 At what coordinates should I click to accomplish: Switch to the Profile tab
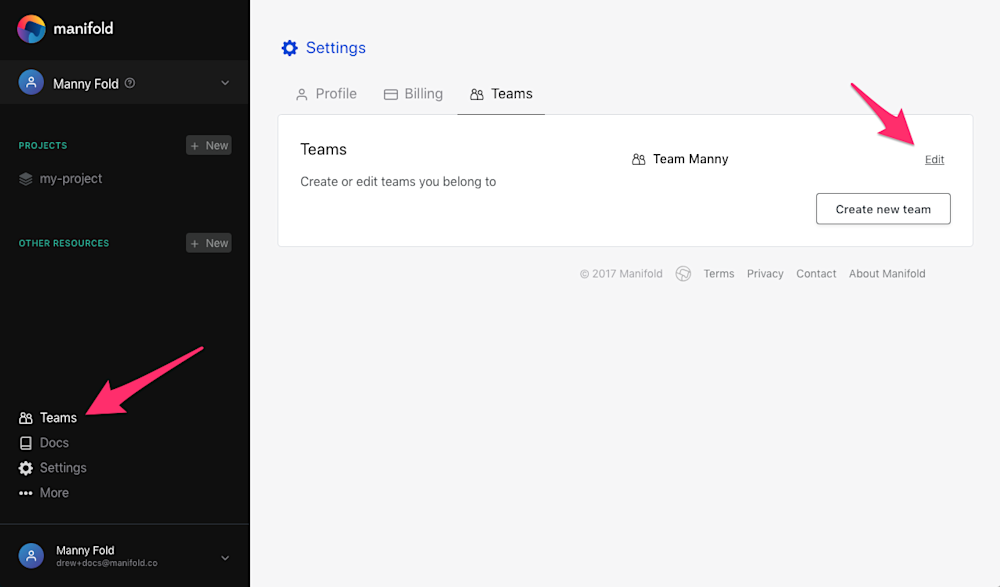(326, 94)
